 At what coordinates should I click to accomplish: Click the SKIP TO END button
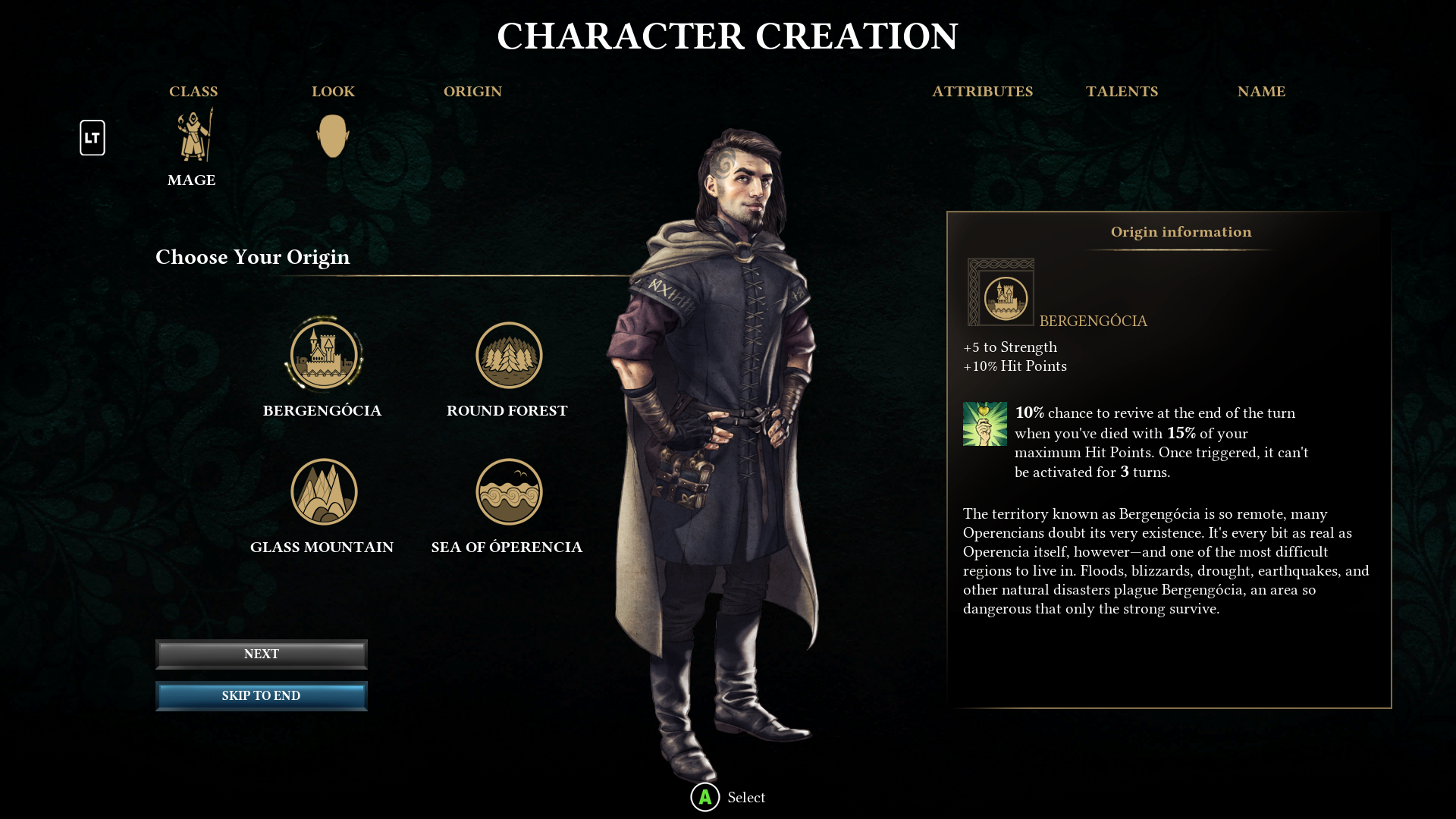pyautogui.click(x=262, y=696)
